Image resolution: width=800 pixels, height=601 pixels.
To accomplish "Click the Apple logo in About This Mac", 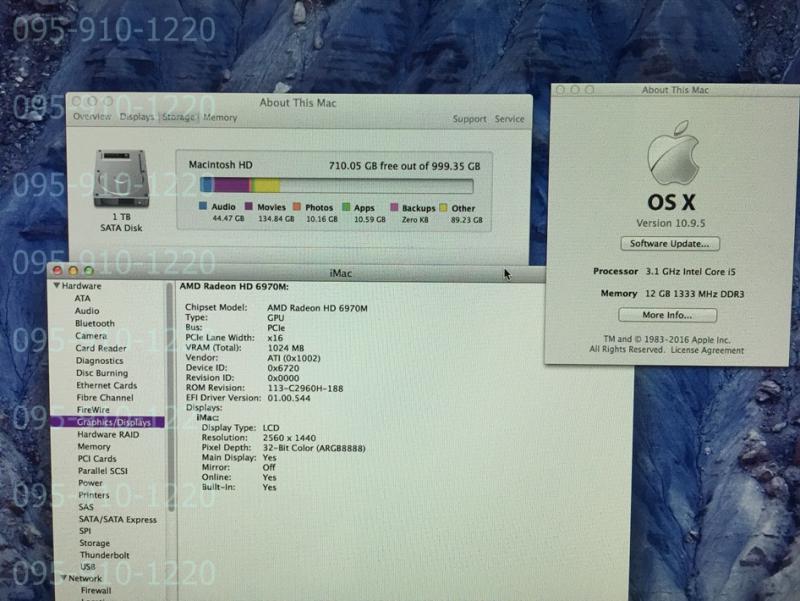I will 672,154.
